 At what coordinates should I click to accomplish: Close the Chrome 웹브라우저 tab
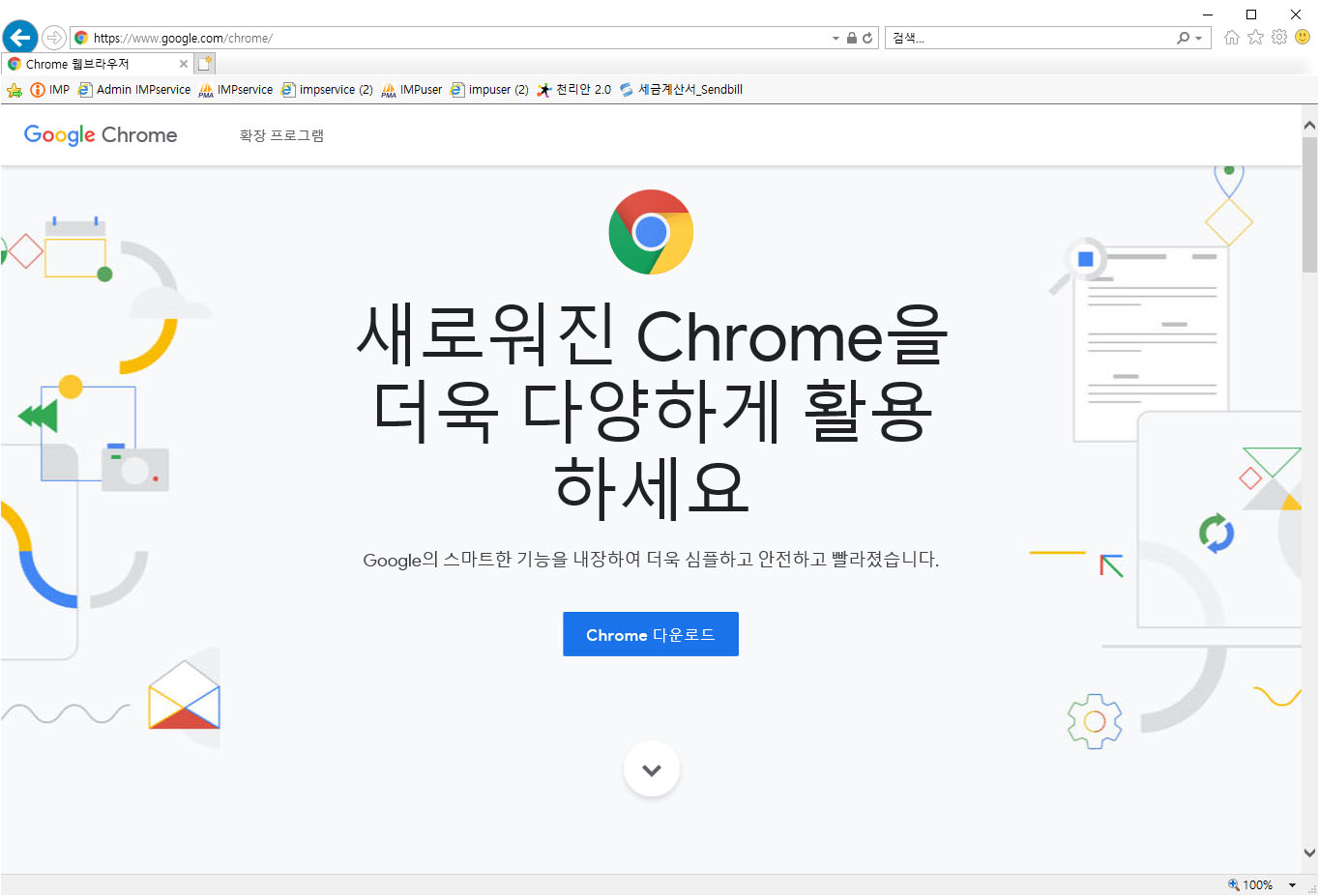[184, 64]
